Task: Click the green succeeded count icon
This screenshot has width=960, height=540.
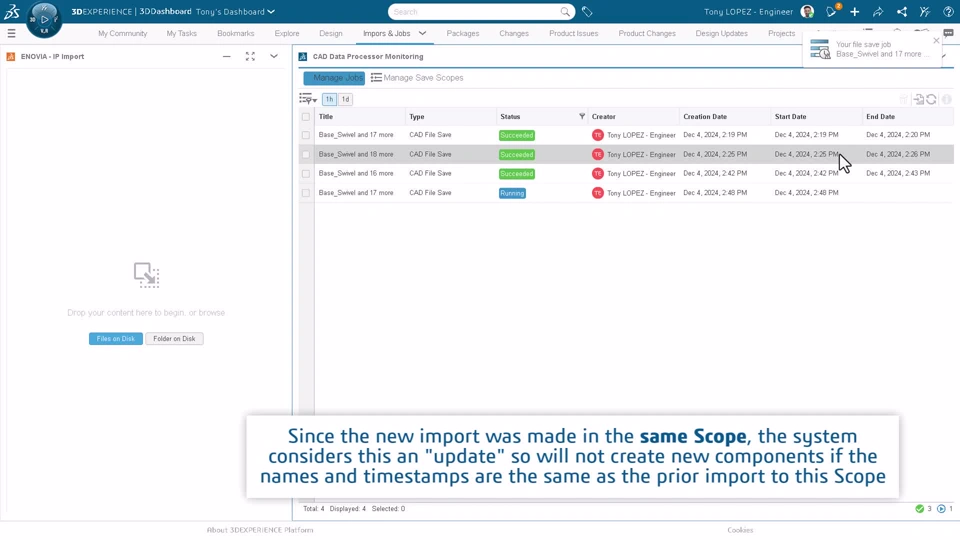Action: [920, 509]
